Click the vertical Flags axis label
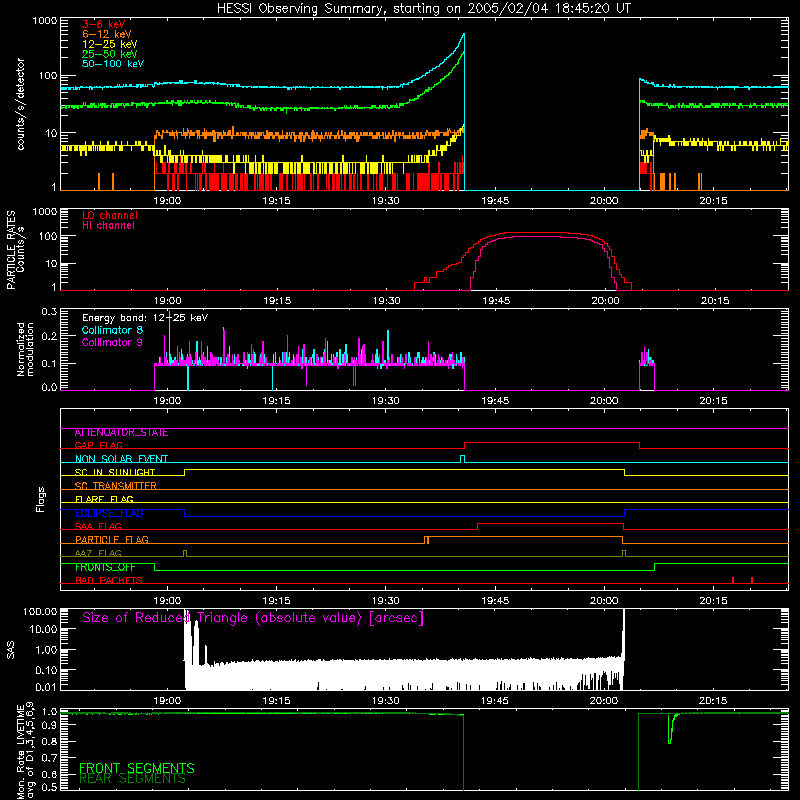Image resolution: width=800 pixels, height=800 pixels. tap(41, 499)
